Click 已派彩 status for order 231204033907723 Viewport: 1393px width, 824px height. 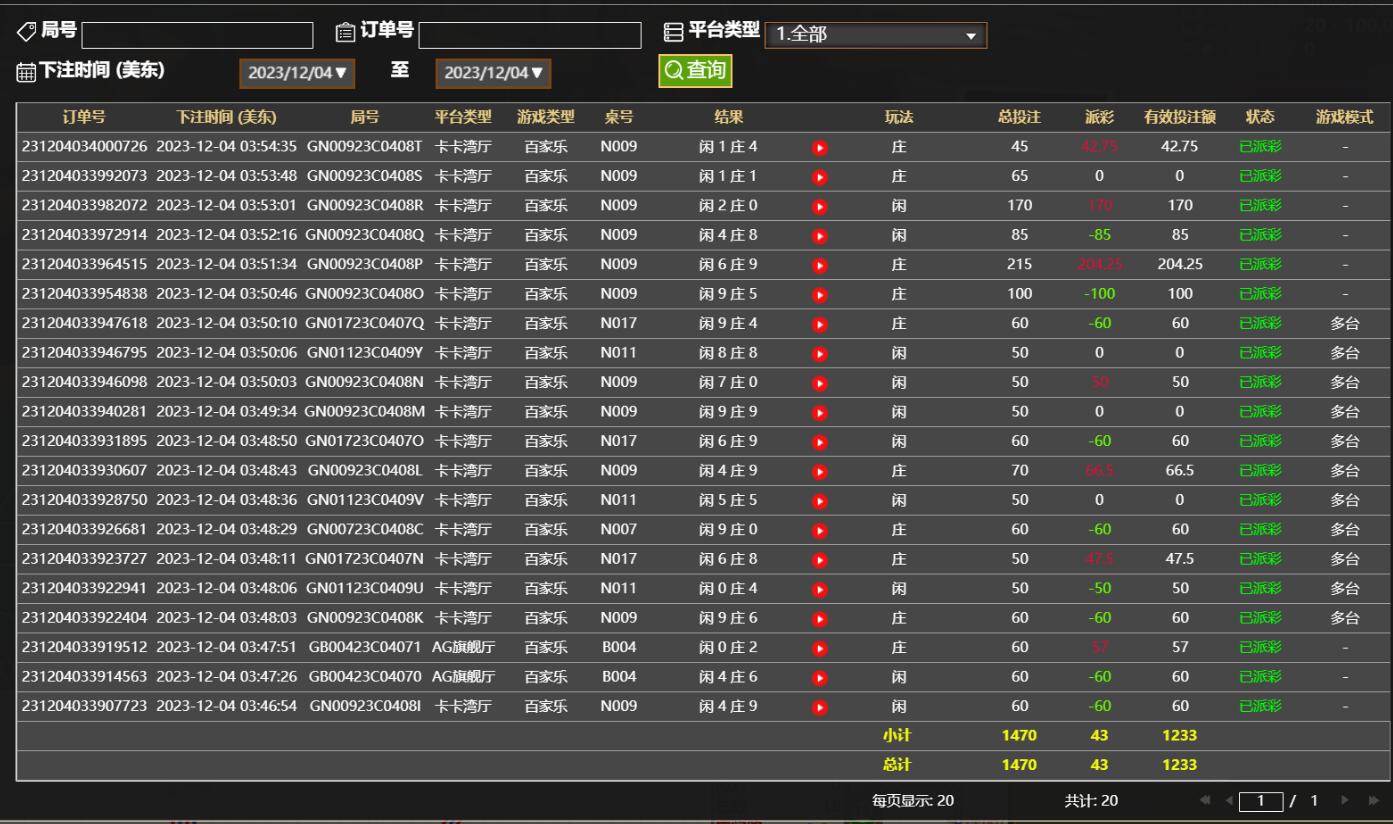pyautogui.click(x=1260, y=706)
